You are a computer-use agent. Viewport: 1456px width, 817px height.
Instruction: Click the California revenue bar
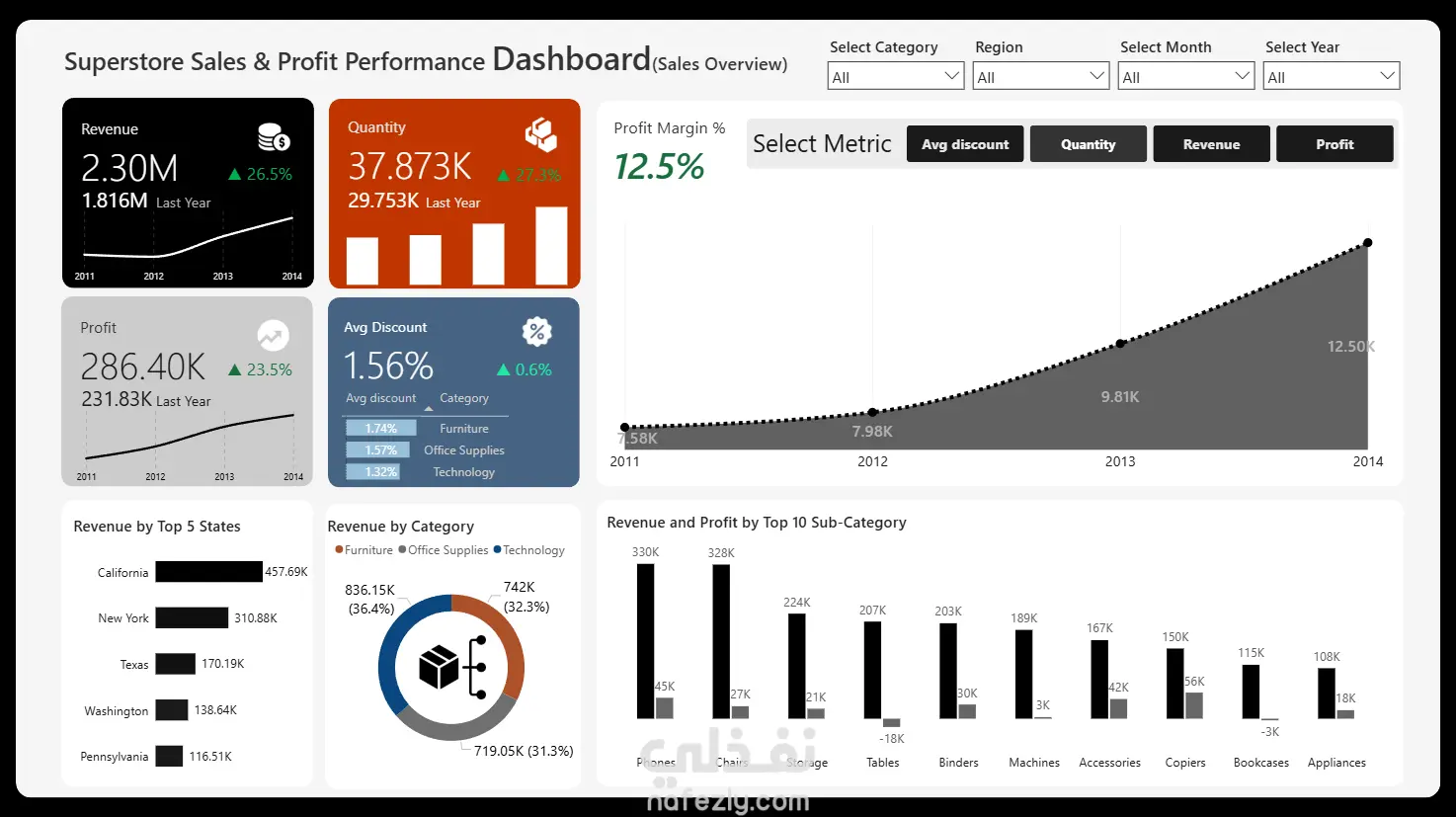(209, 572)
